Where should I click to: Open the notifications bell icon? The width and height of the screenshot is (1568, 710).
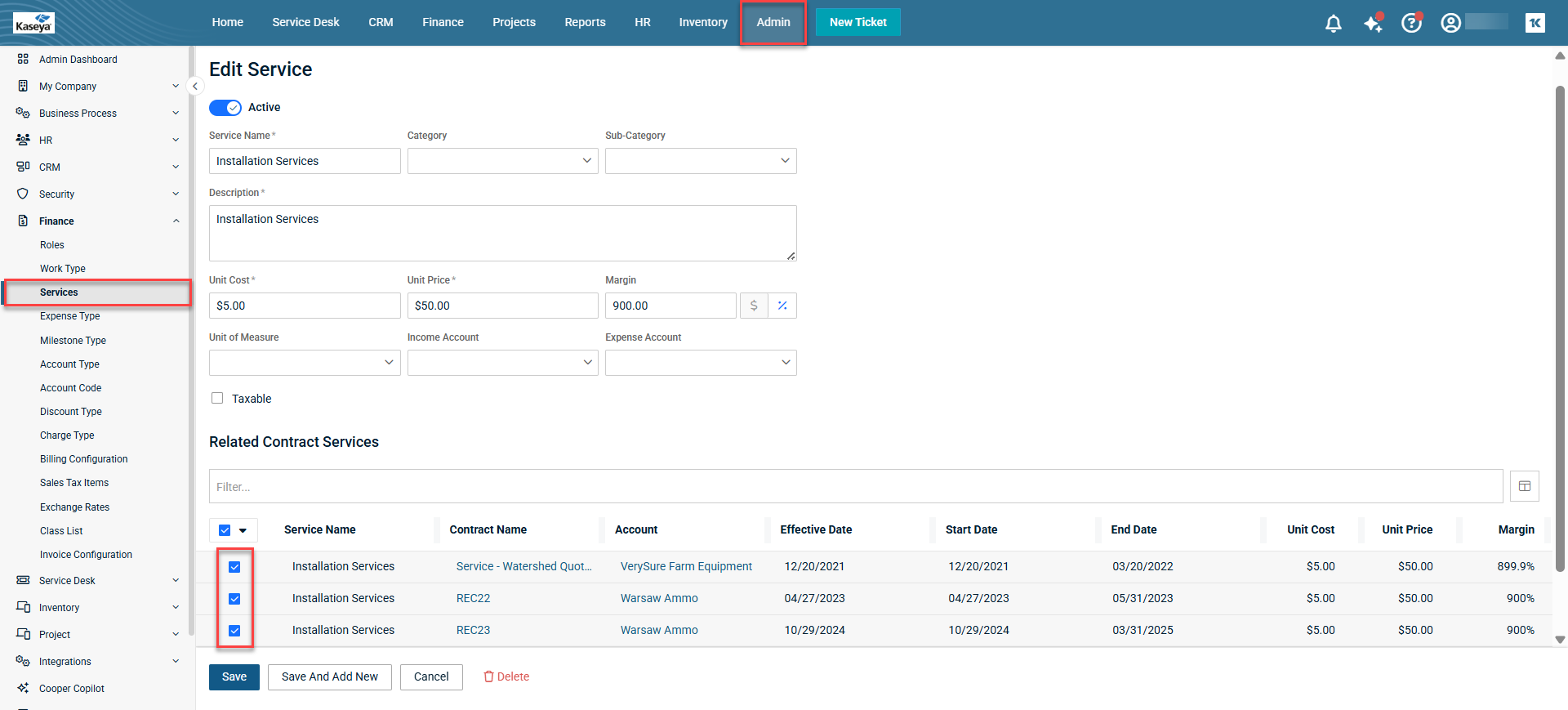pos(1333,23)
